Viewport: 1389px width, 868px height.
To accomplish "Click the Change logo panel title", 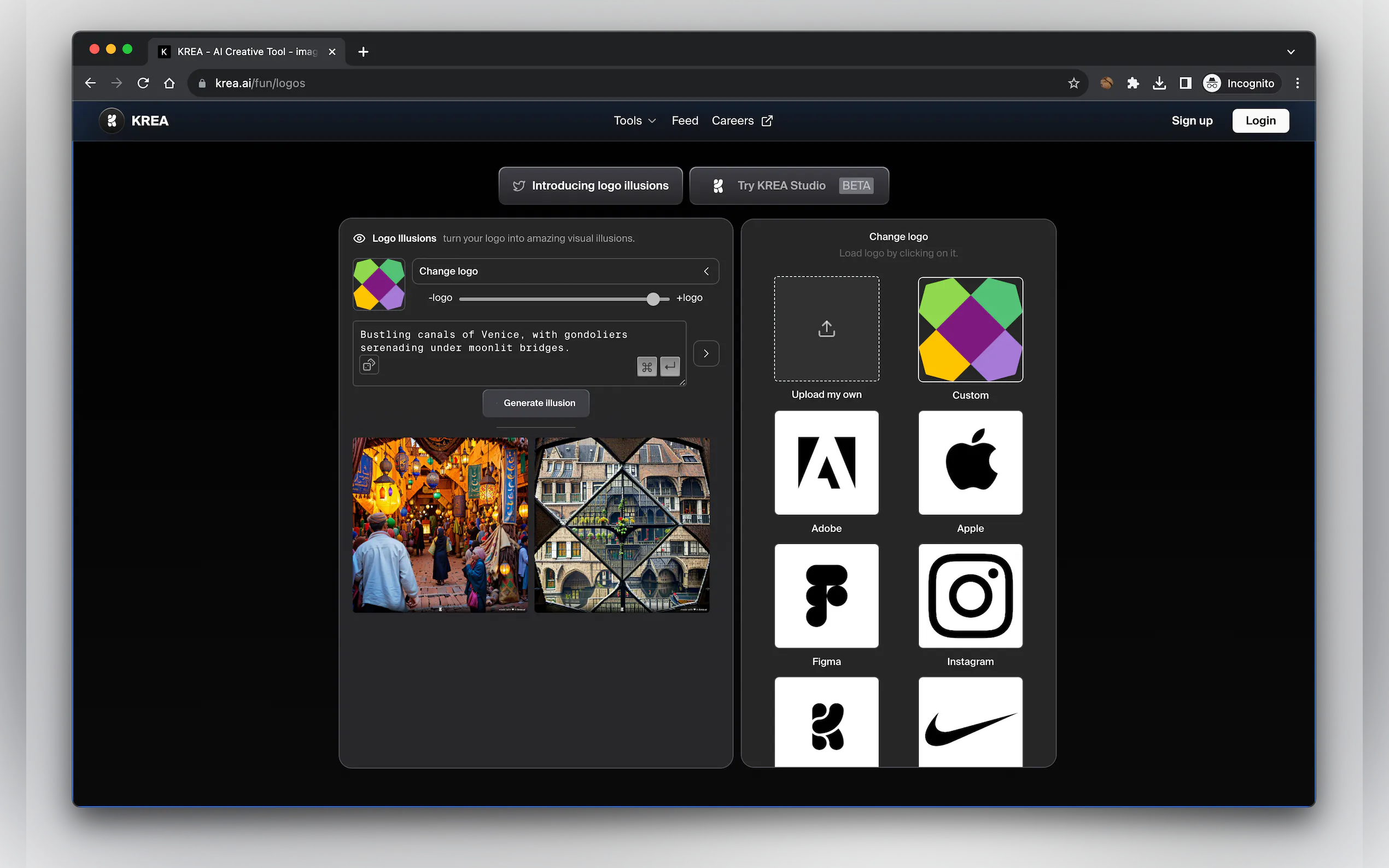I will pos(898,237).
